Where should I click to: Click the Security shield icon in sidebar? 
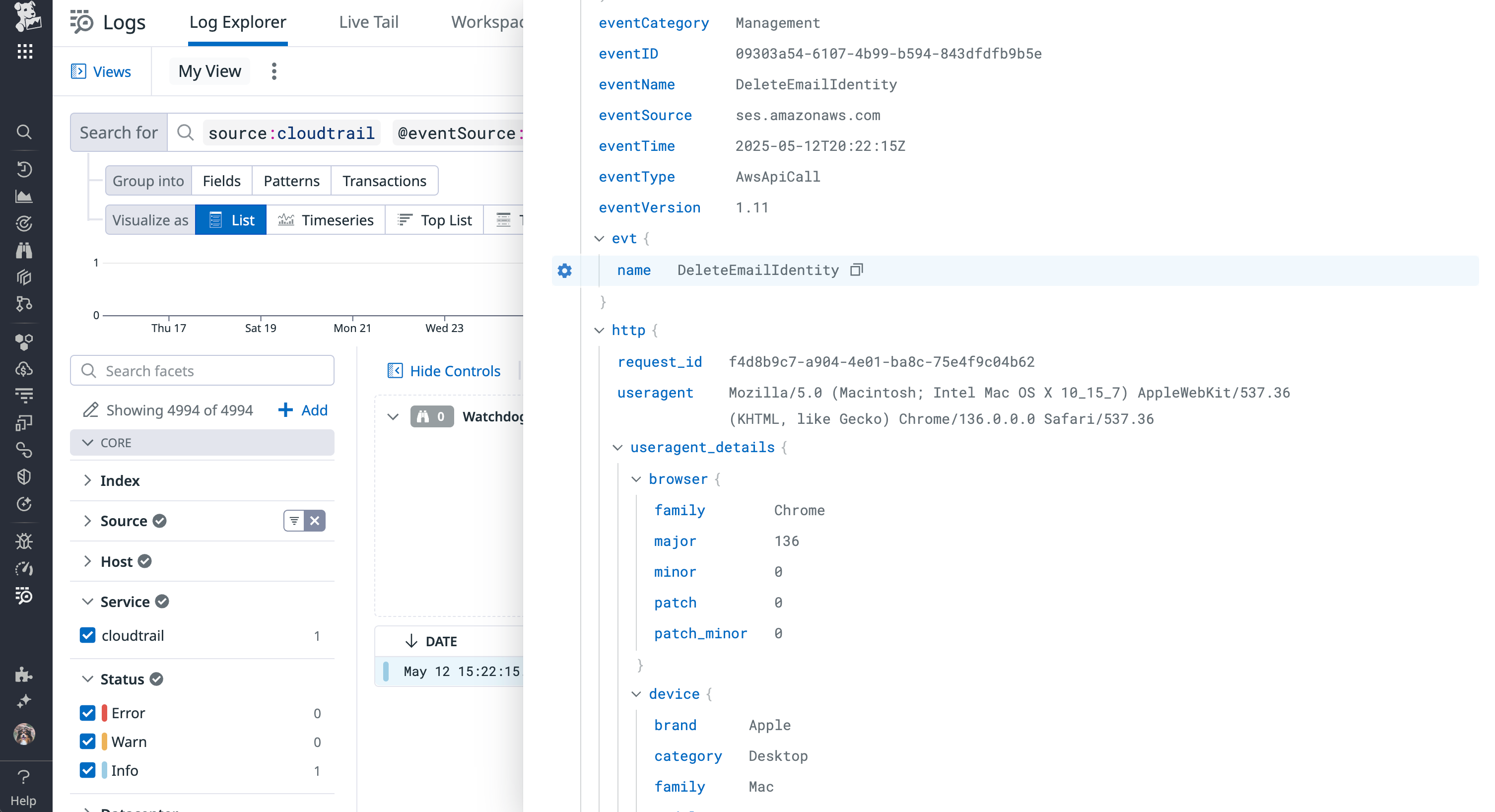pyautogui.click(x=24, y=477)
